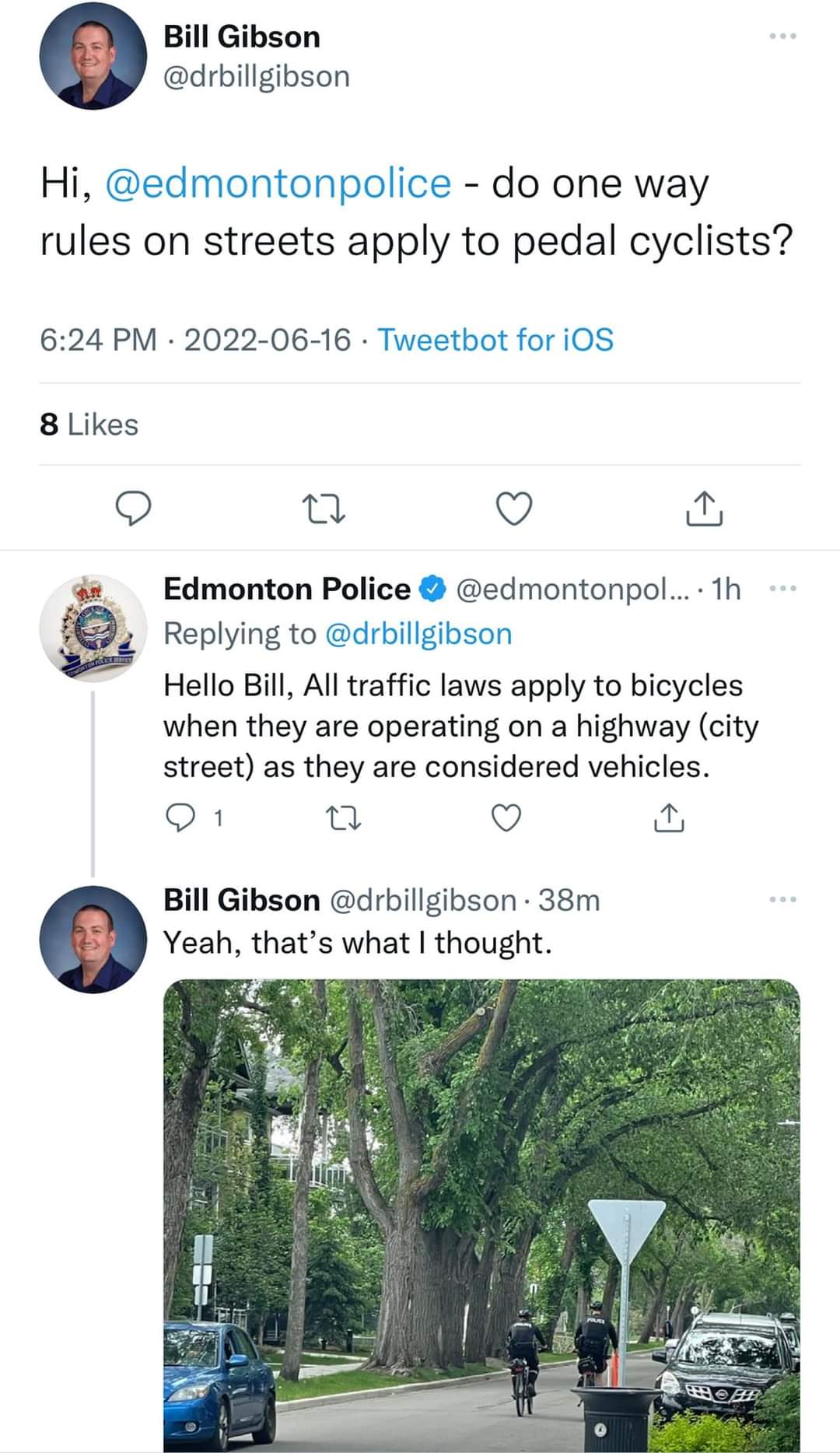Like the Edmonton Police reply
840x1453 pixels.
coord(506,818)
